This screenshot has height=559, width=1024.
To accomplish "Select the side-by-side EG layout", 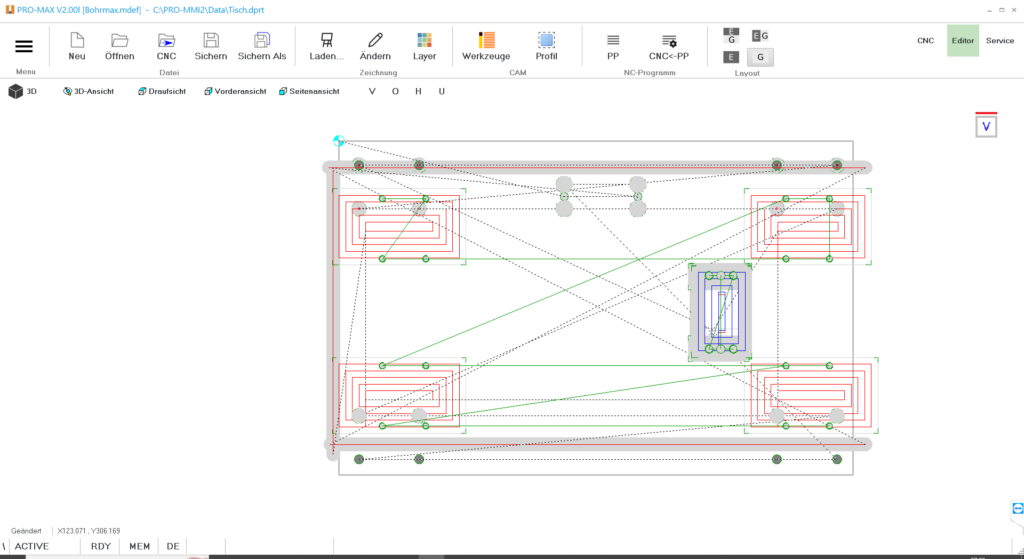I will [760, 36].
